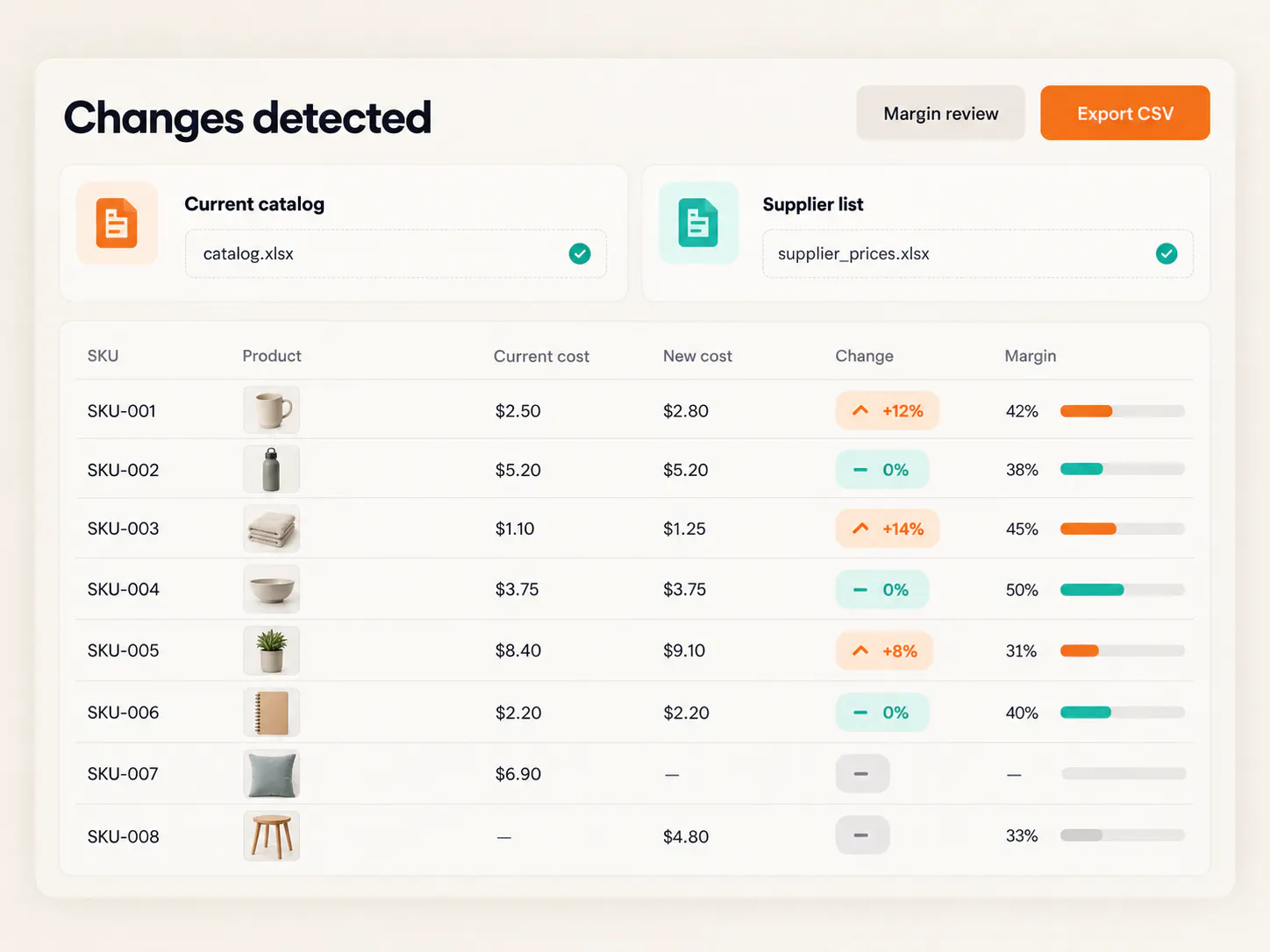
Task: Open the mug thumbnail for SKU-001
Action: coord(272,410)
